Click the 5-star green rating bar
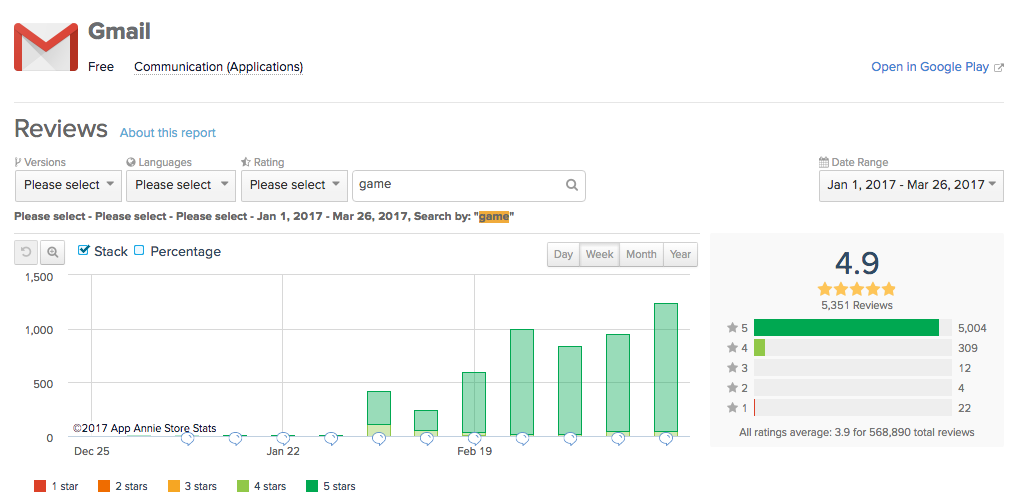The height and width of the screenshot is (497, 1013). click(846, 328)
